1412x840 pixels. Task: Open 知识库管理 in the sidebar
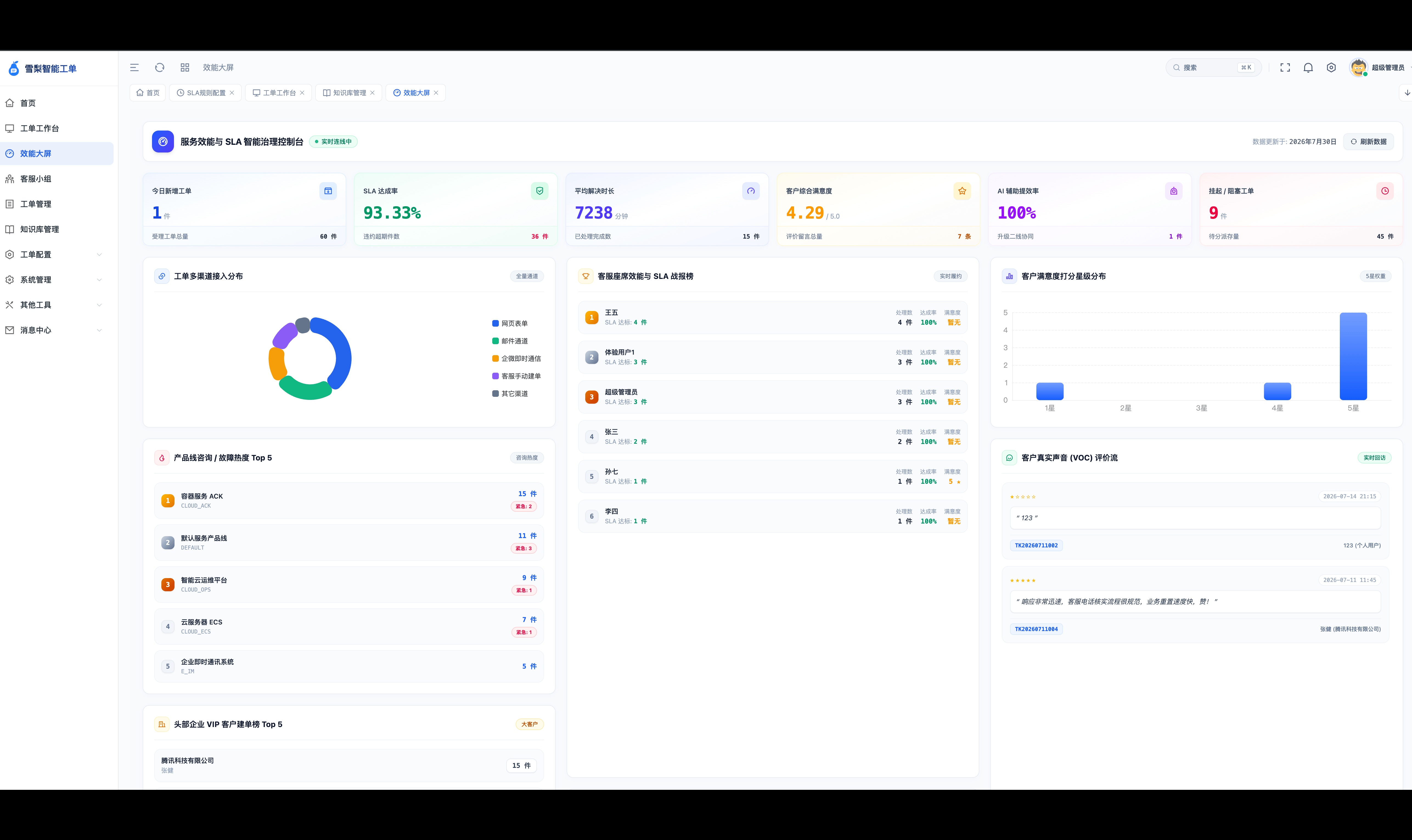pos(57,229)
